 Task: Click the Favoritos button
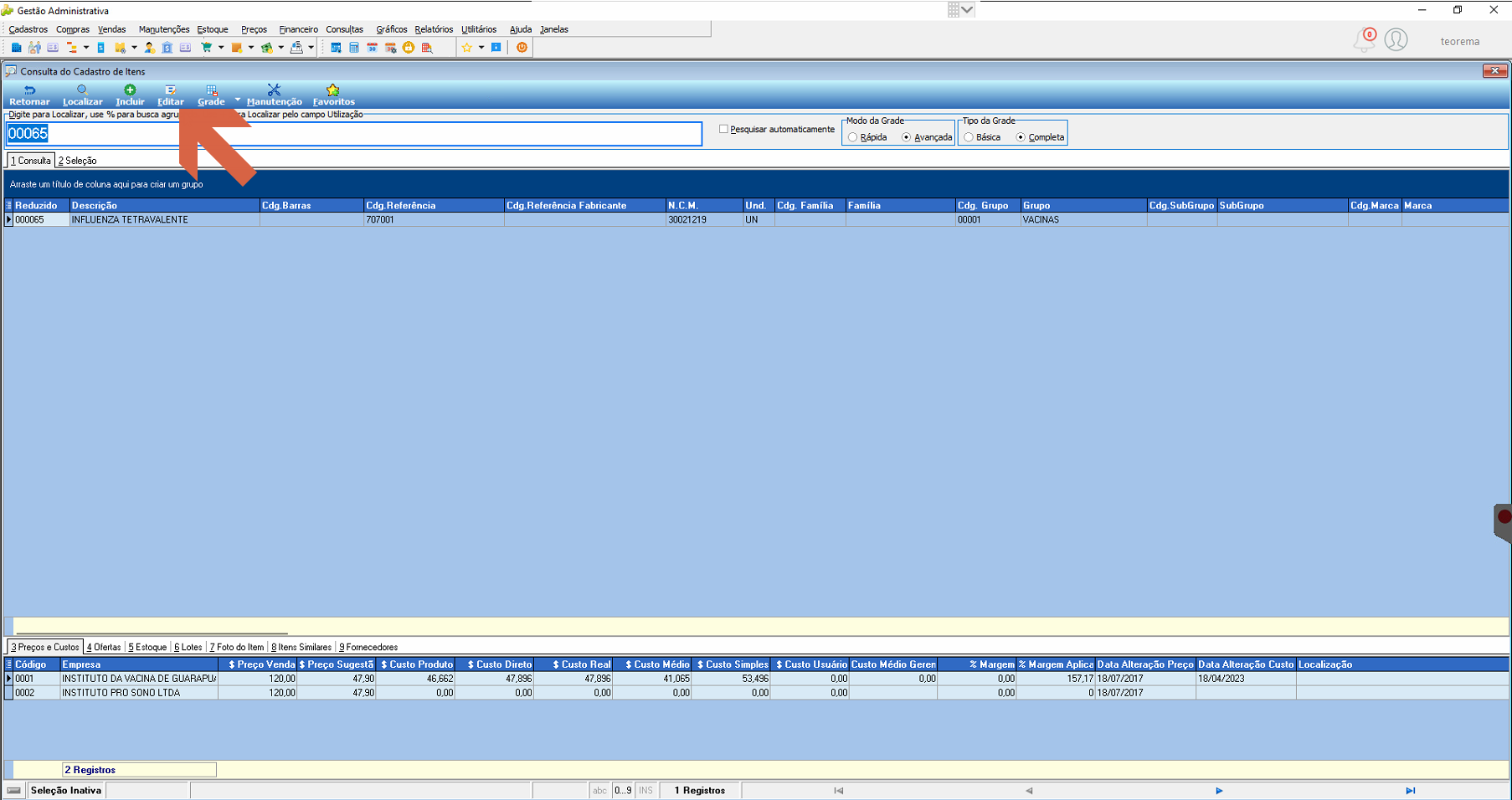coord(333,95)
